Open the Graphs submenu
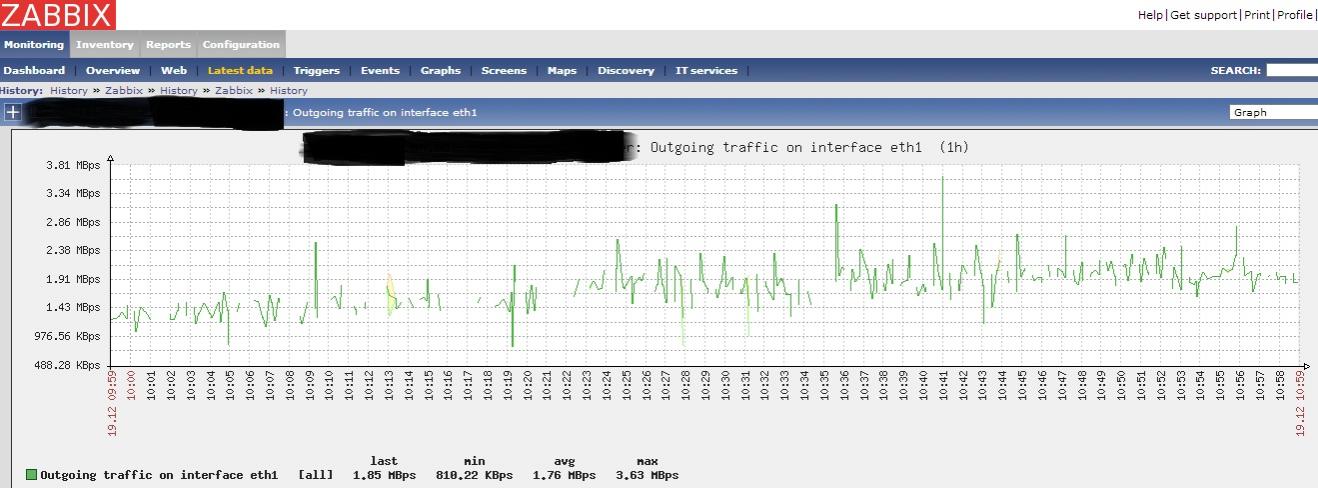Viewport: 1318px width, 488px height. tap(441, 70)
